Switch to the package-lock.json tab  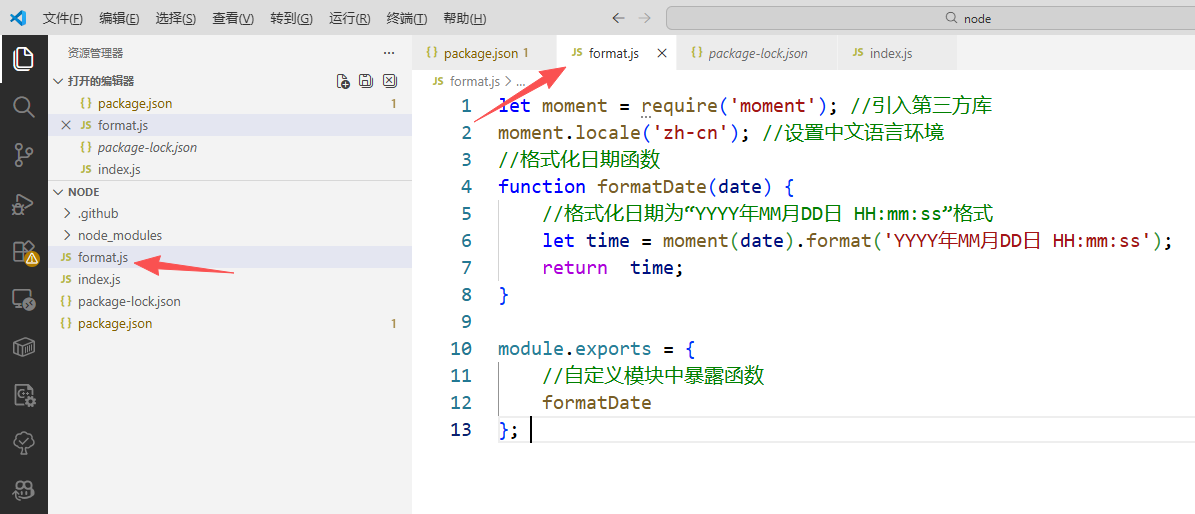pyautogui.click(x=757, y=53)
